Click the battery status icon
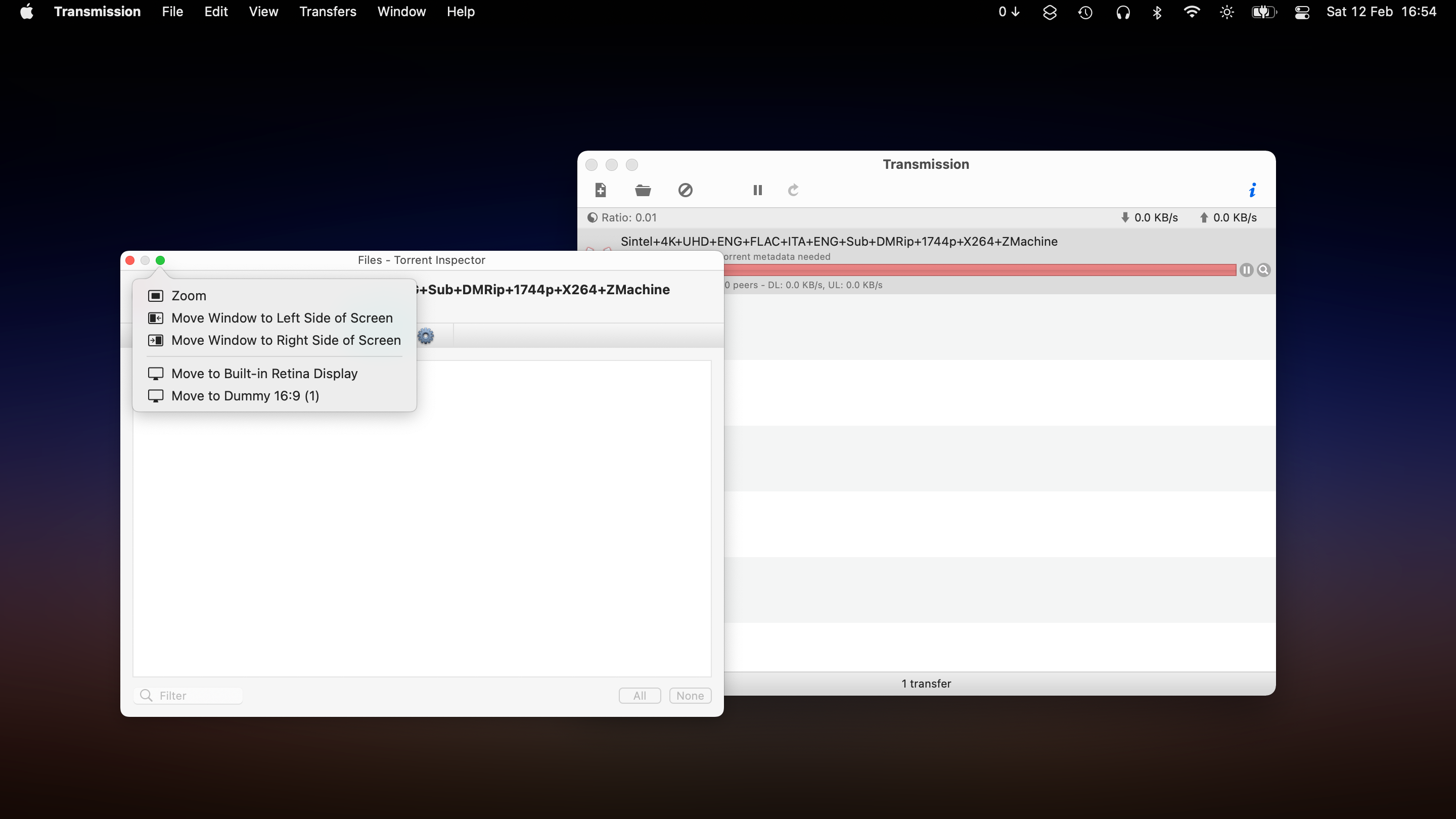Viewport: 1456px width, 819px height. [x=1264, y=12]
